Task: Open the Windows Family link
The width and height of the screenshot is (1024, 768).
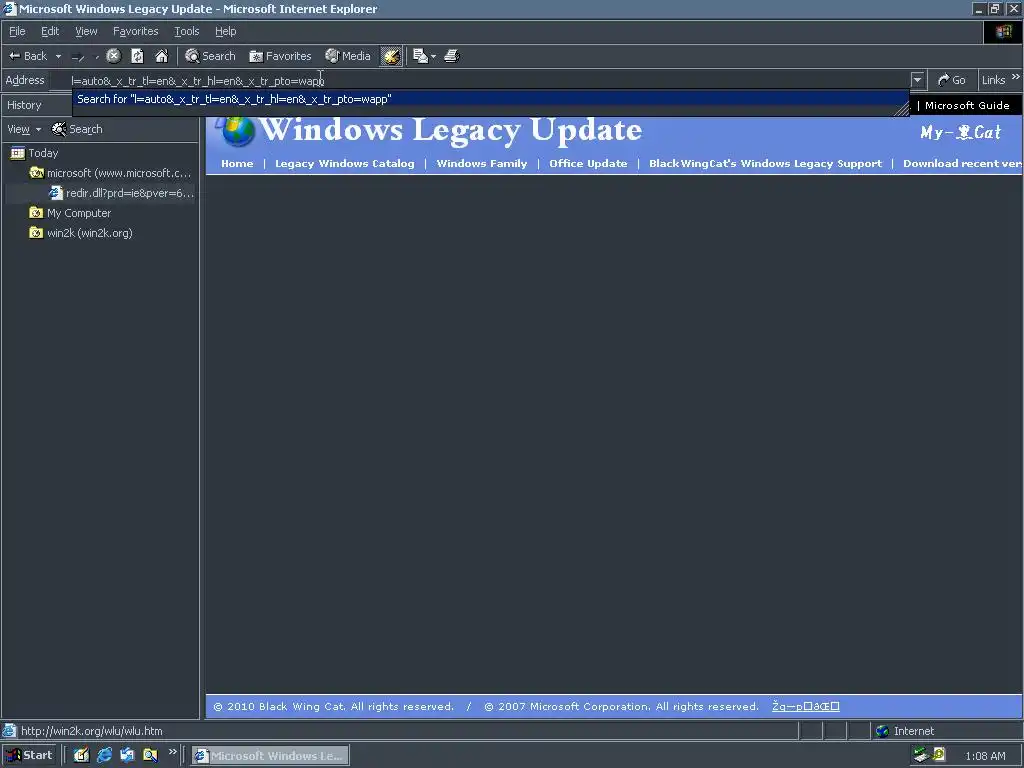Action: click(x=482, y=164)
